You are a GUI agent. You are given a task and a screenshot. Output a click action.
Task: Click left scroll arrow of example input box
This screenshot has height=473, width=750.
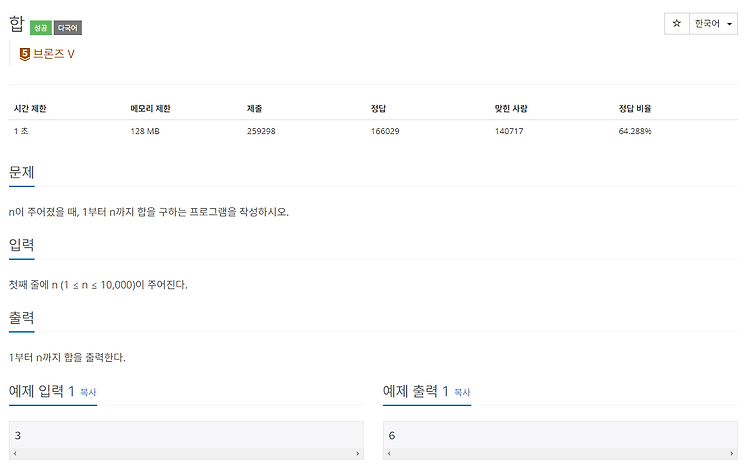click(15, 453)
